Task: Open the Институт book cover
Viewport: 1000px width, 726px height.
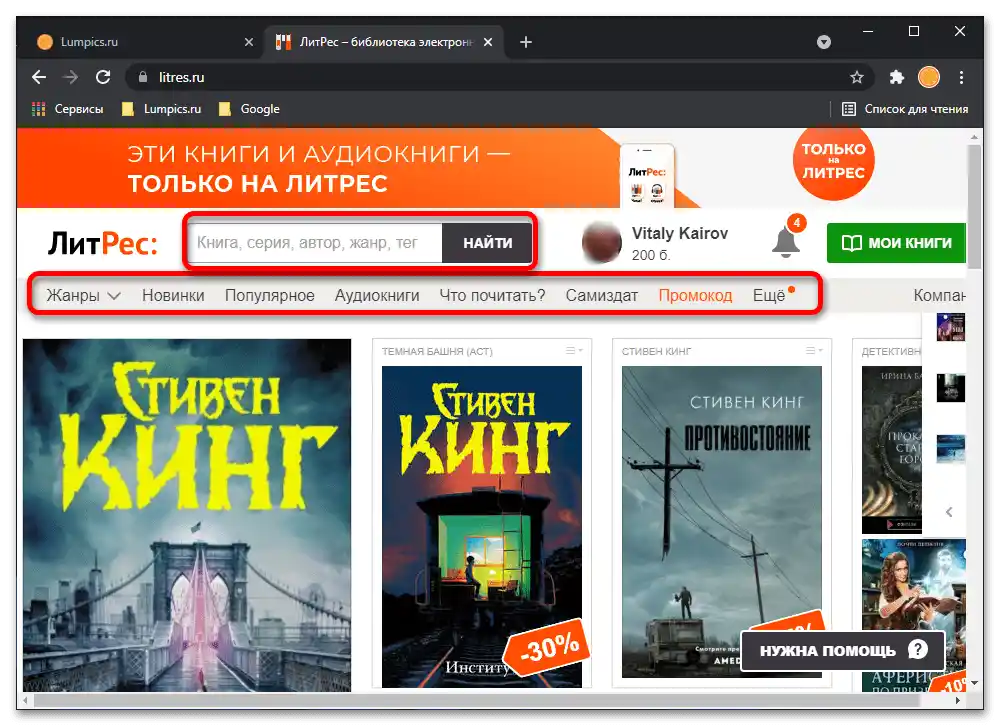Action: click(482, 527)
